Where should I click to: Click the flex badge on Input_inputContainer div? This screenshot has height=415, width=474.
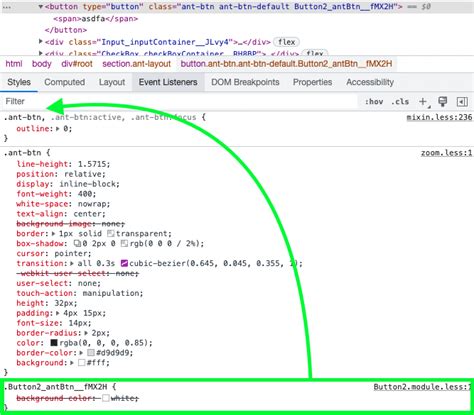point(286,42)
